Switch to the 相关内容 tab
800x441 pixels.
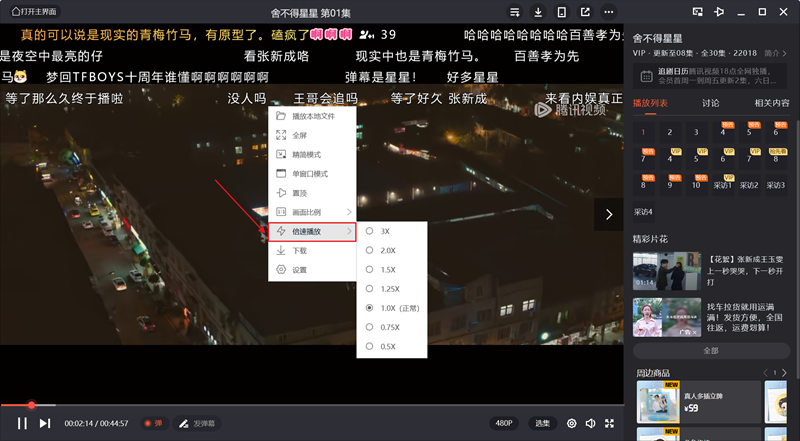772,103
